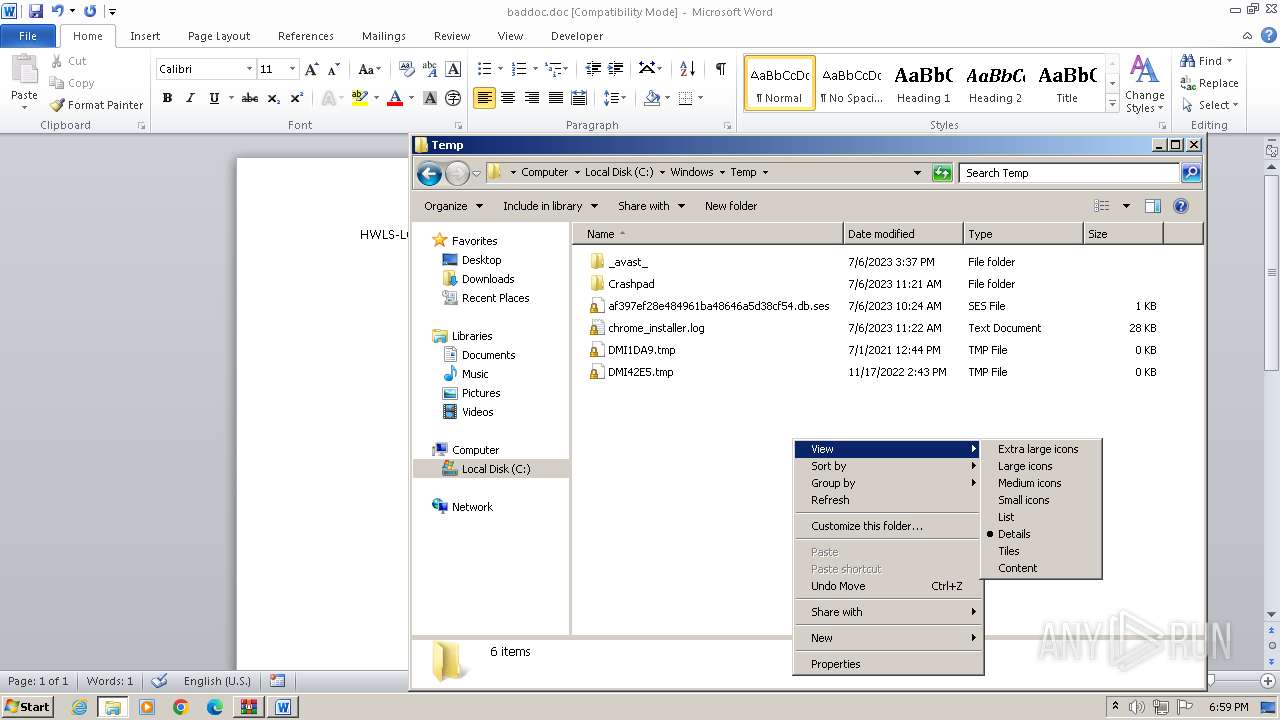Open Font Color dropdown arrow
Image resolution: width=1280 pixels, height=720 pixels.
[x=412, y=98]
